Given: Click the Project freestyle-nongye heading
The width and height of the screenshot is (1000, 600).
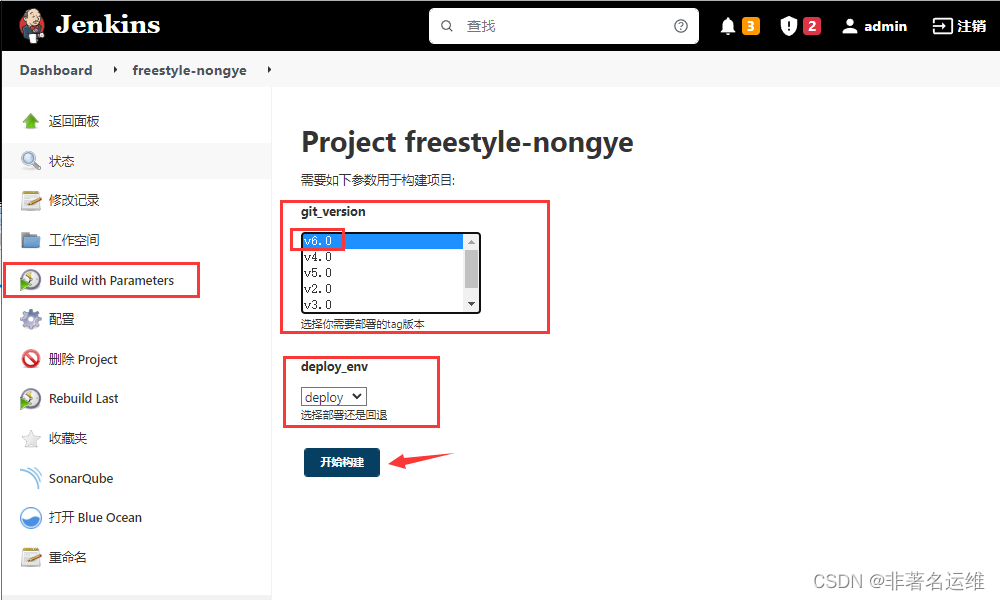Looking at the screenshot, I should 467,142.
